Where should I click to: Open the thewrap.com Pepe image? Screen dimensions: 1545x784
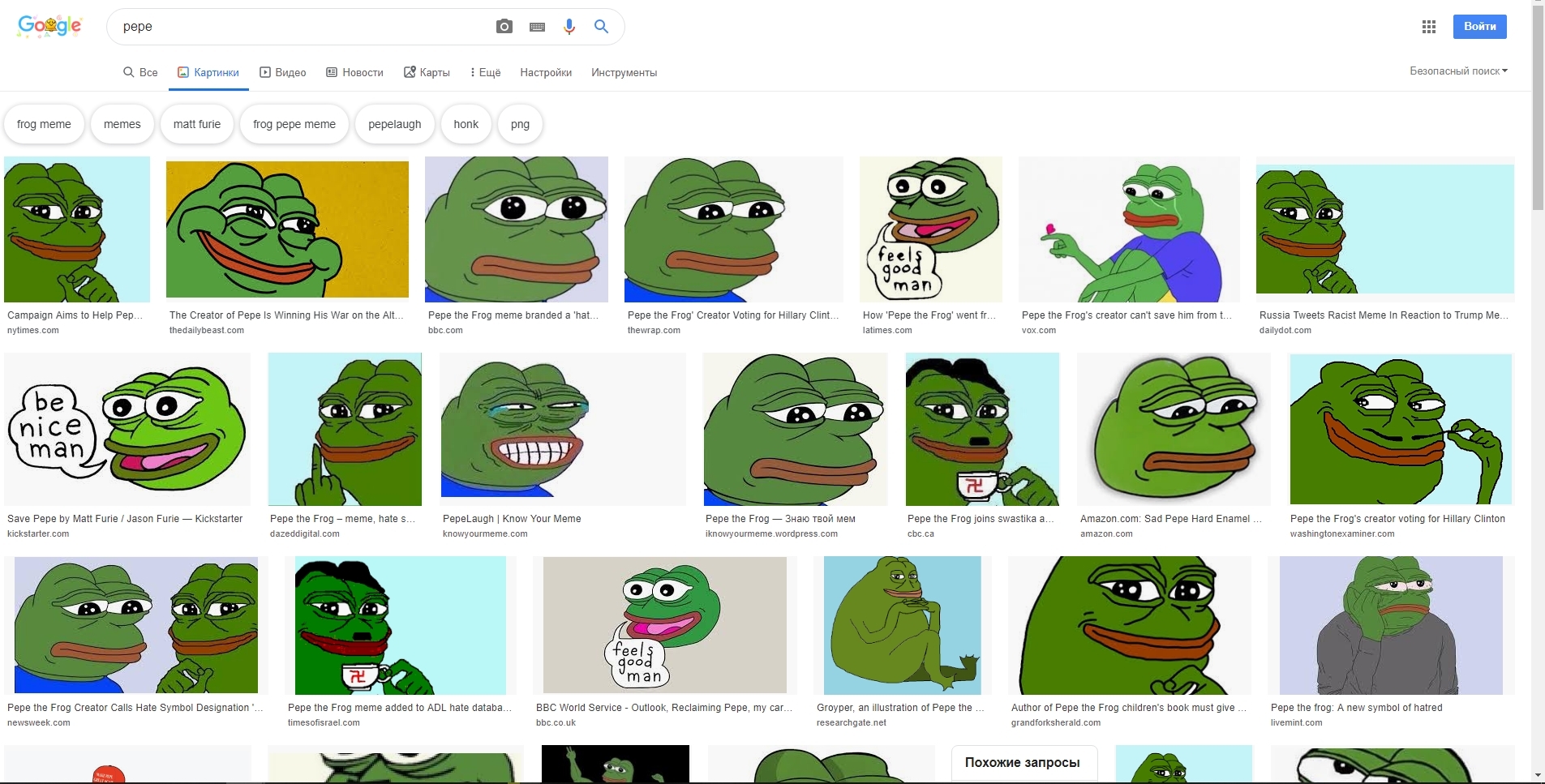pyautogui.click(x=734, y=229)
